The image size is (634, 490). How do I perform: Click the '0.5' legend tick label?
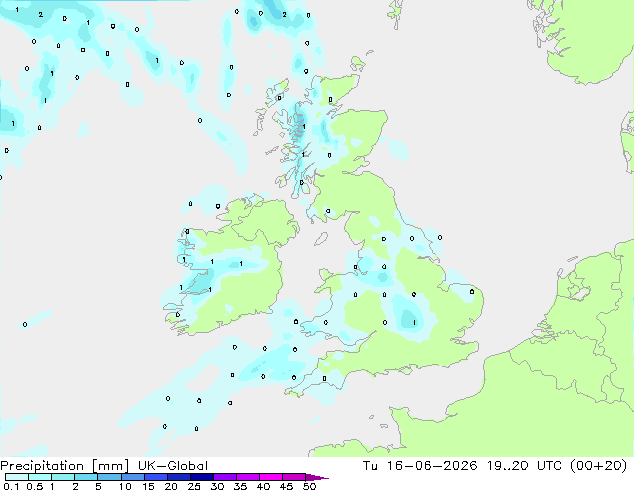(x=35, y=486)
